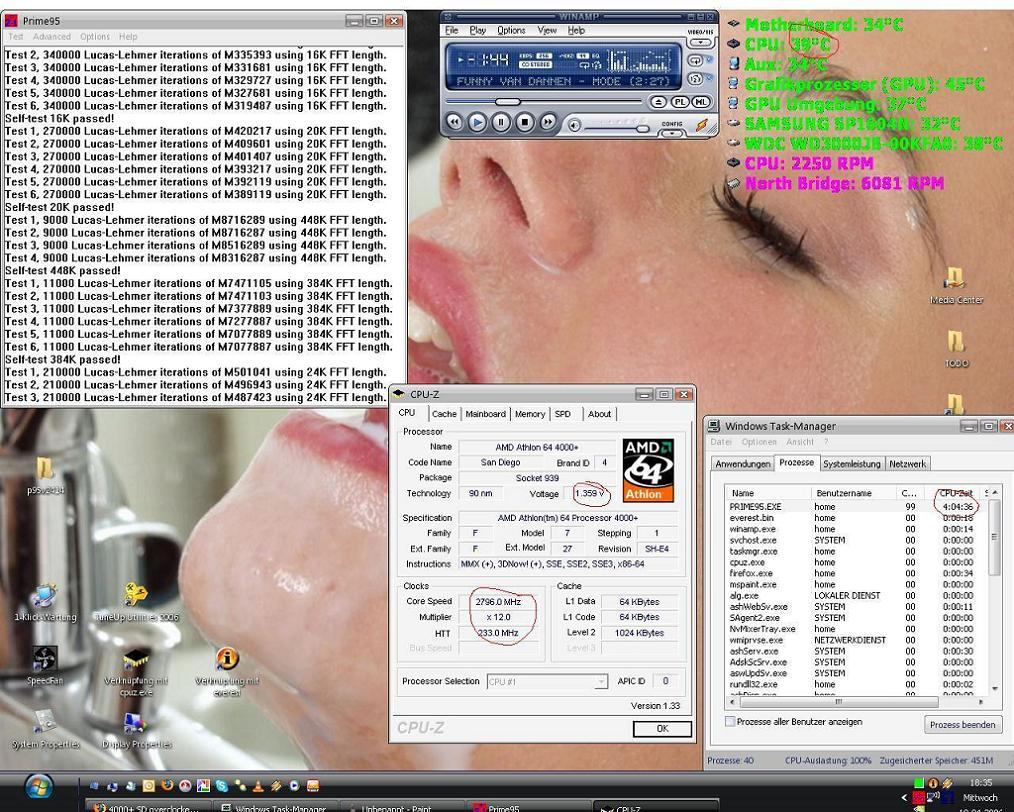This screenshot has width=1014, height=812.
Task: Click the Winamp speaker mute icon
Action: 574,125
